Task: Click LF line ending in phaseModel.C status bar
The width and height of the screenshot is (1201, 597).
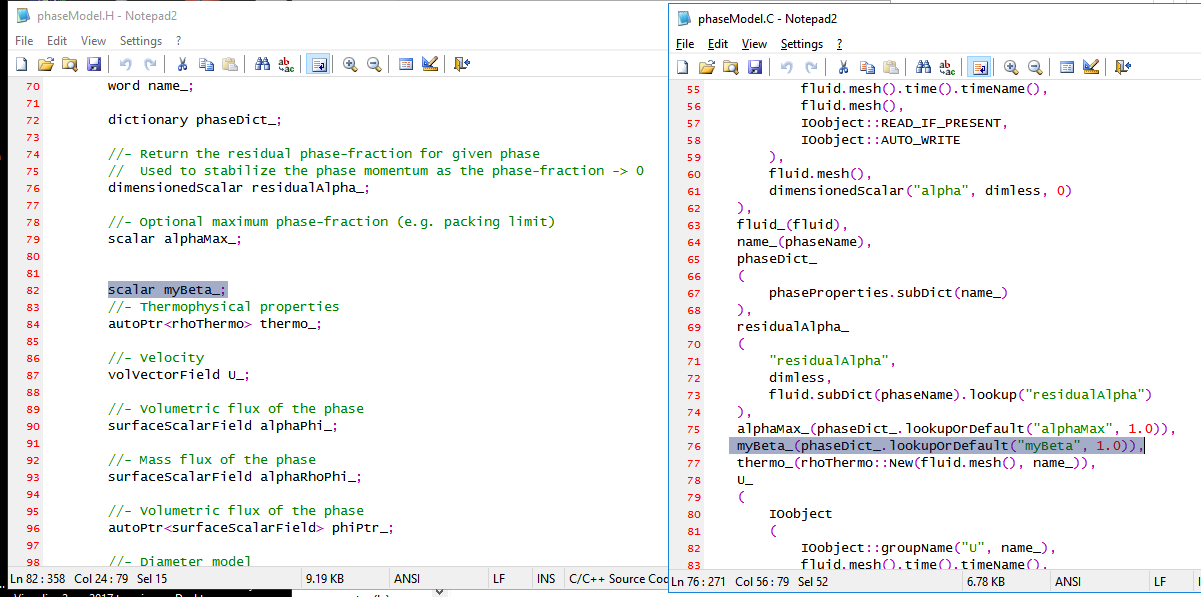Action: [1160, 581]
